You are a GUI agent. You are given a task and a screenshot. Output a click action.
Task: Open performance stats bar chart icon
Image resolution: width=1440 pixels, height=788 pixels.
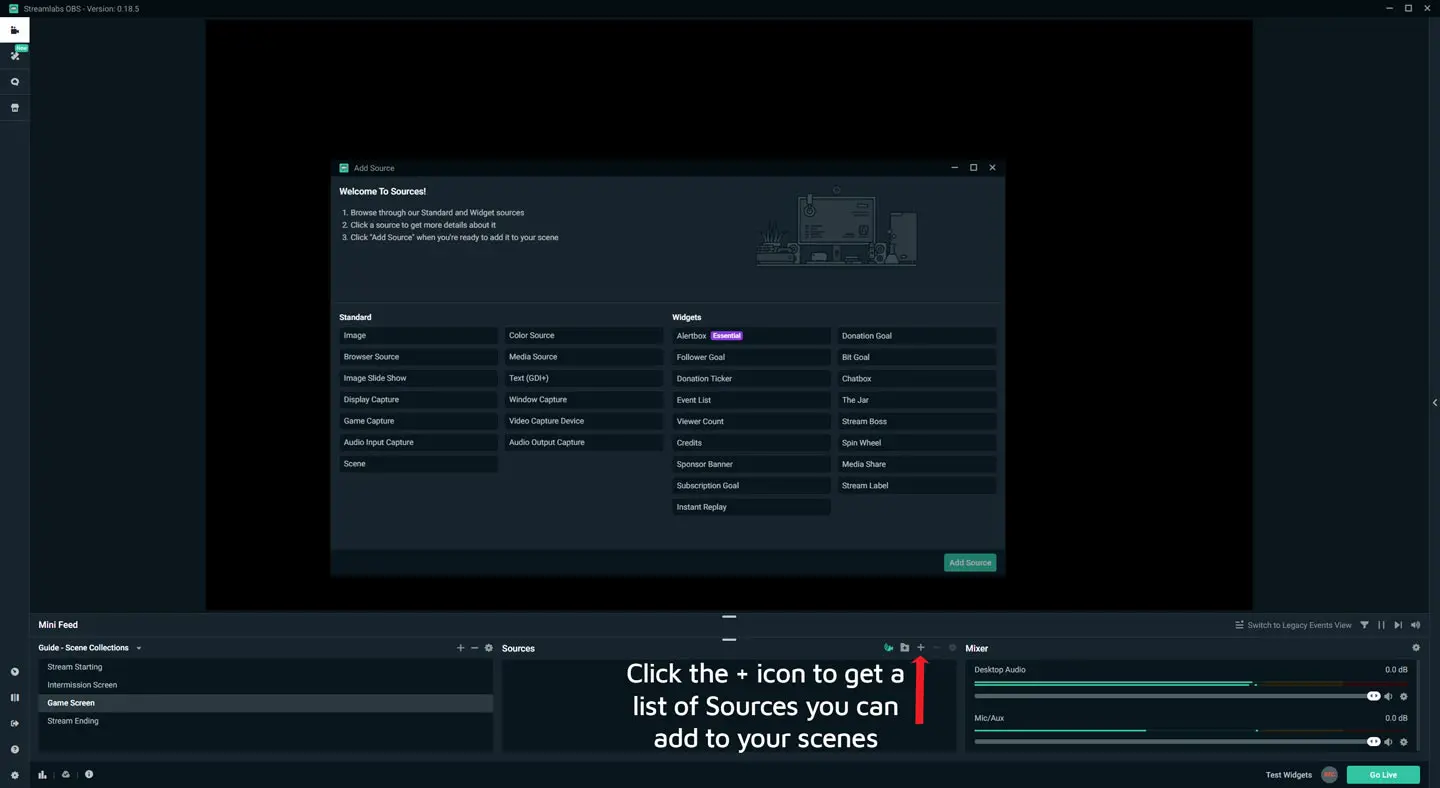(42, 774)
